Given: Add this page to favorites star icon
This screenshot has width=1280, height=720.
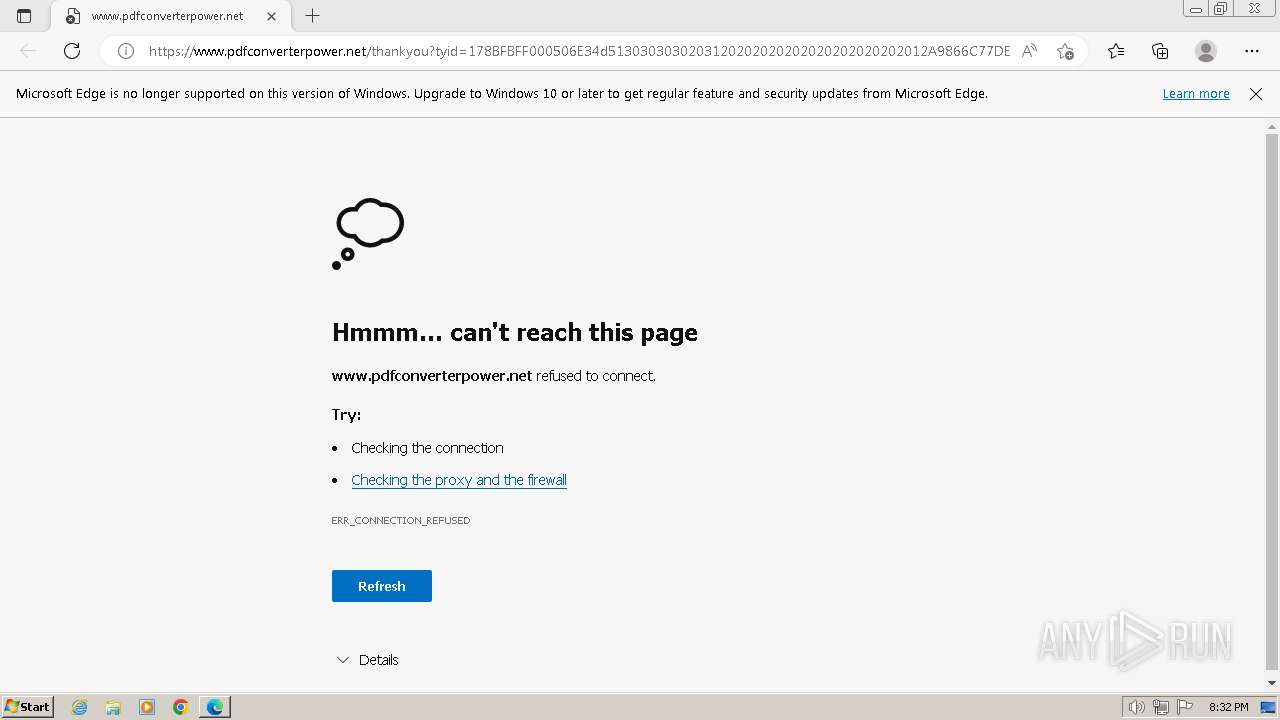Looking at the screenshot, I should pyautogui.click(x=1065, y=51).
